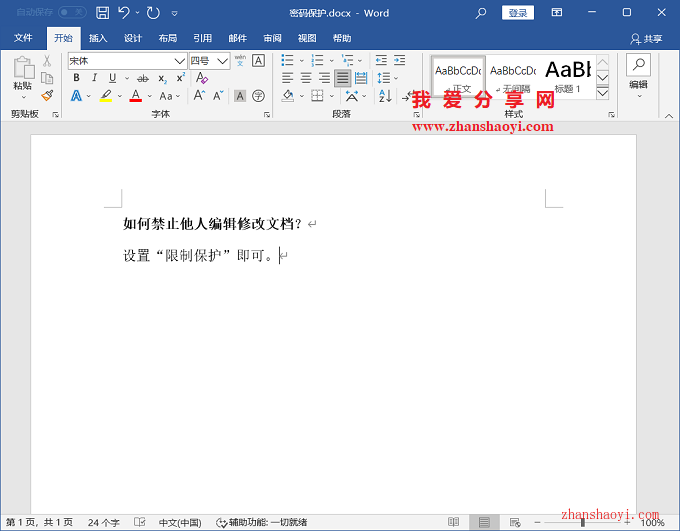
Task: Open the font name dropdown (宋体)
Action: pyautogui.click(x=179, y=61)
